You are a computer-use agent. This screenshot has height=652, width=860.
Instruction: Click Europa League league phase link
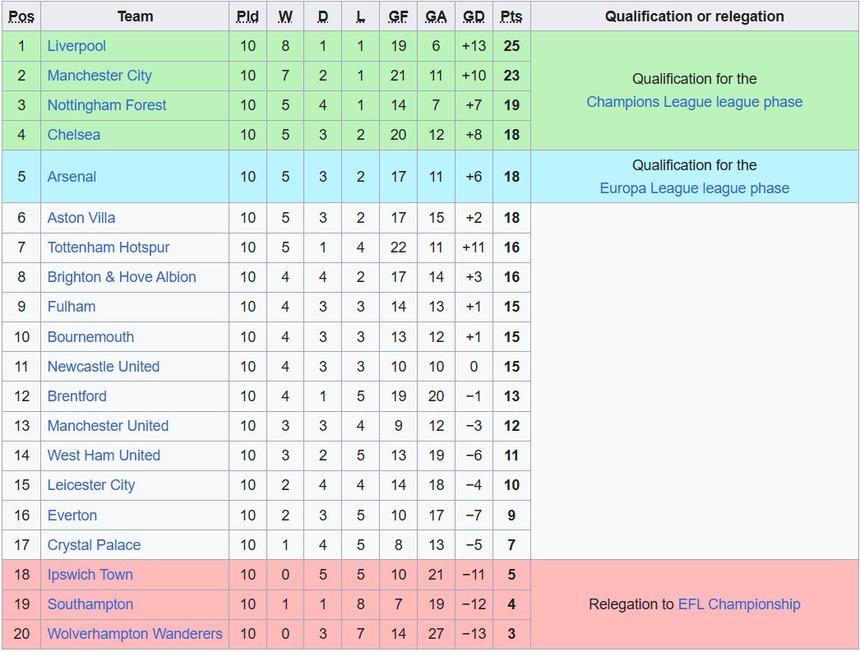[694, 188]
